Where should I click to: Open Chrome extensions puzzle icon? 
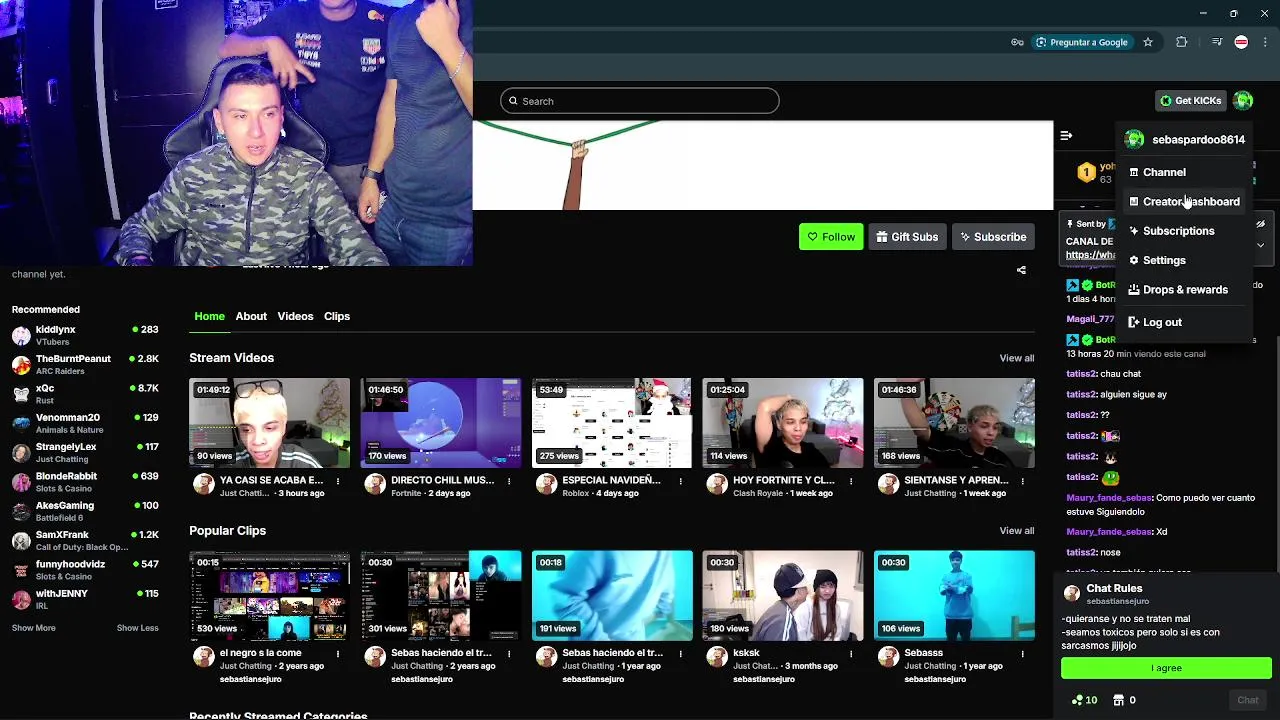tap(1182, 42)
